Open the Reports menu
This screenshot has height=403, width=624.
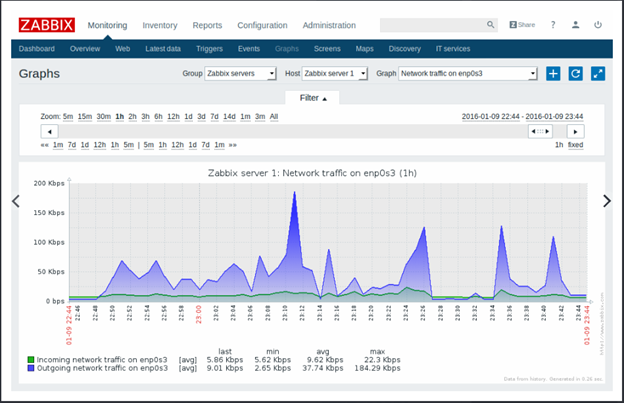click(x=207, y=25)
